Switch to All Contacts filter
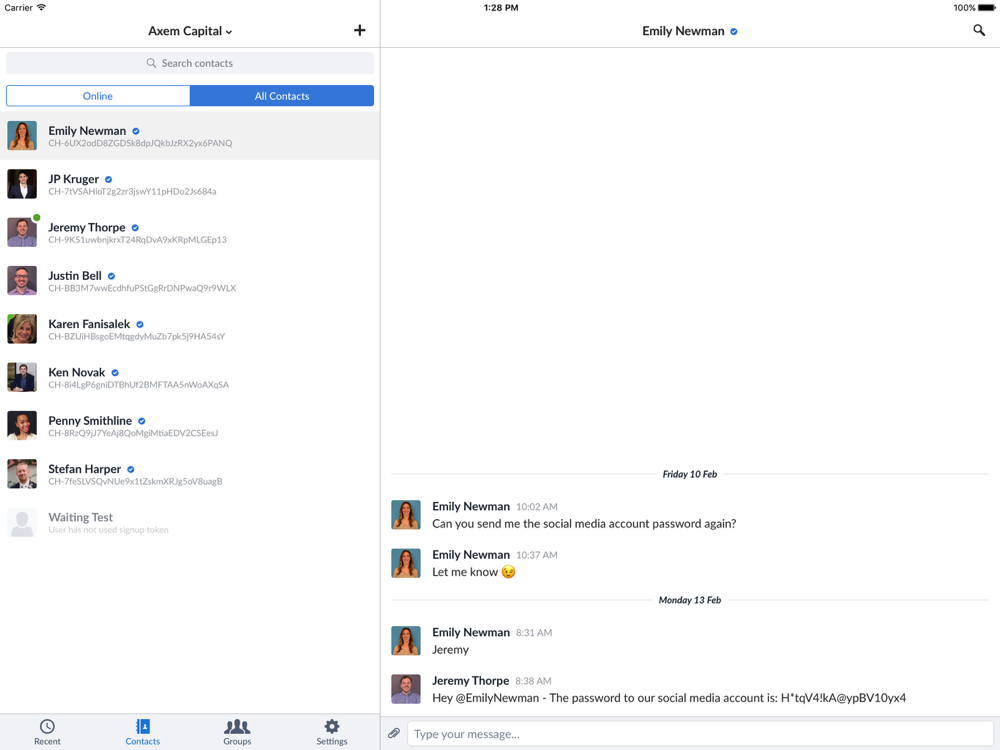This screenshot has height=750, width=1000. [282, 96]
